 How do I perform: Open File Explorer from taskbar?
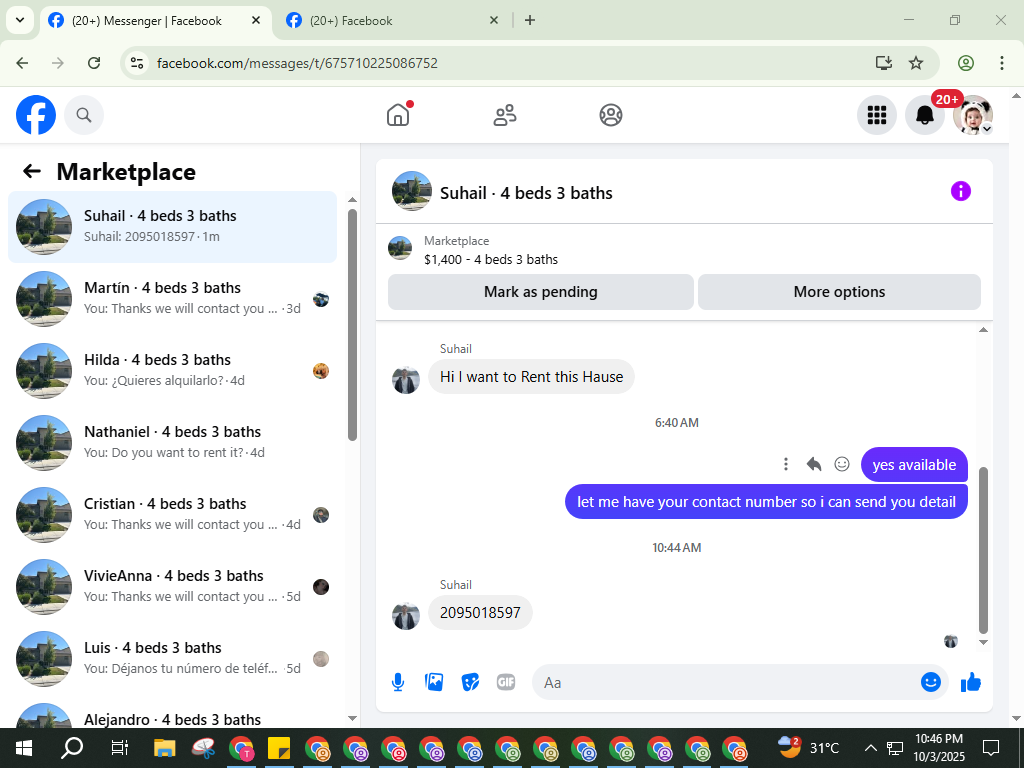(x=165, y=748)
